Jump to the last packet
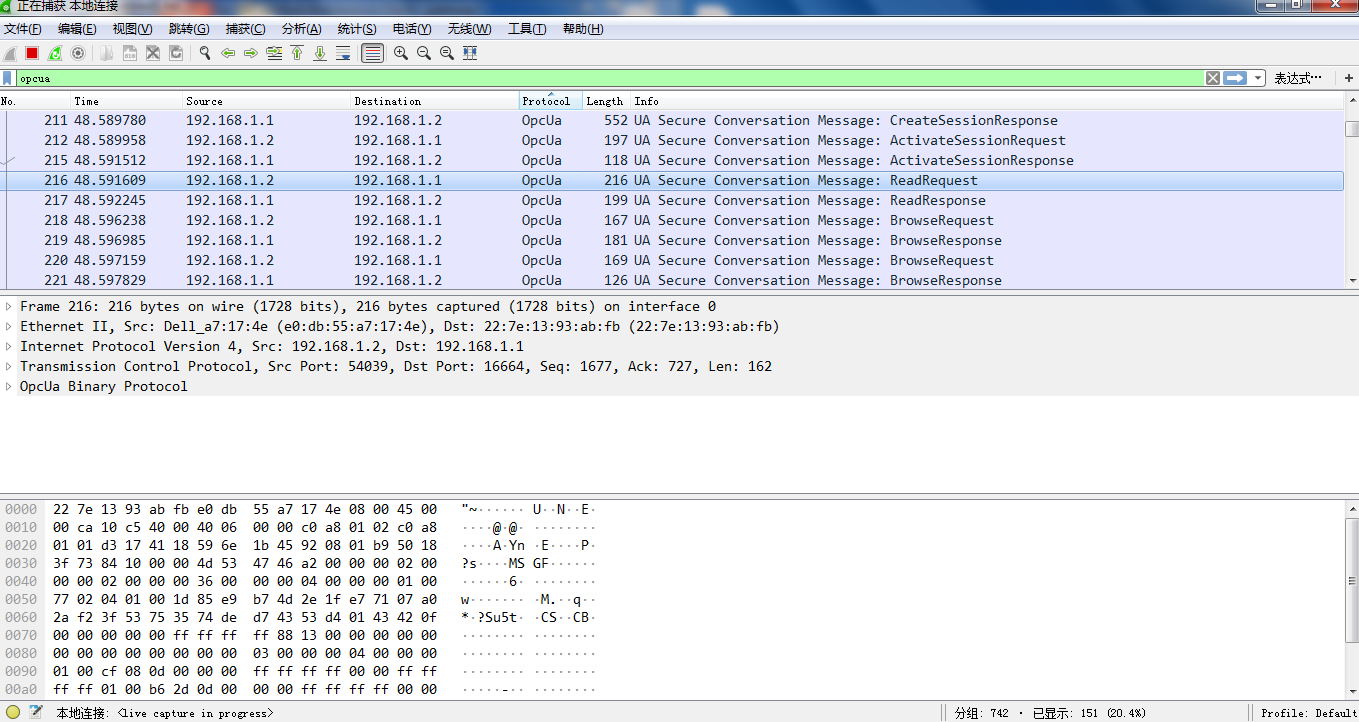 pos(320,53)
